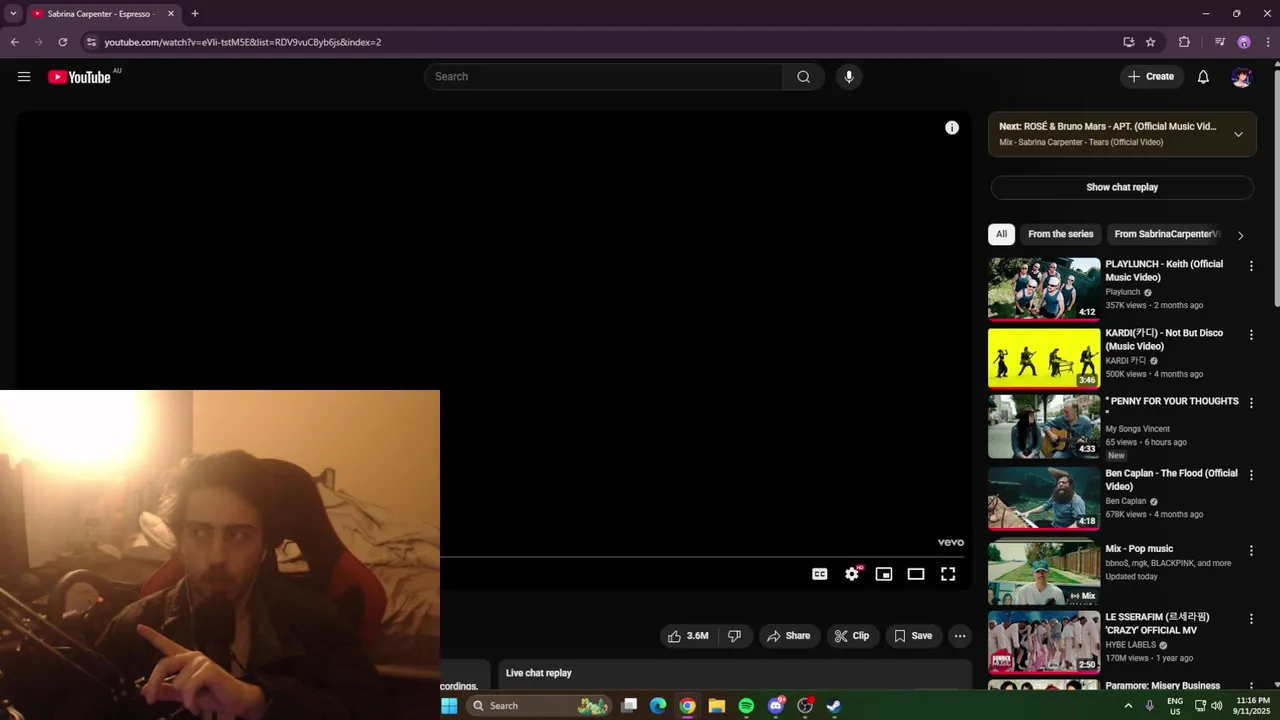1280x720 pixels.
Task: Open Paramore: Misery Business video title
Action: coord(1162,686)
